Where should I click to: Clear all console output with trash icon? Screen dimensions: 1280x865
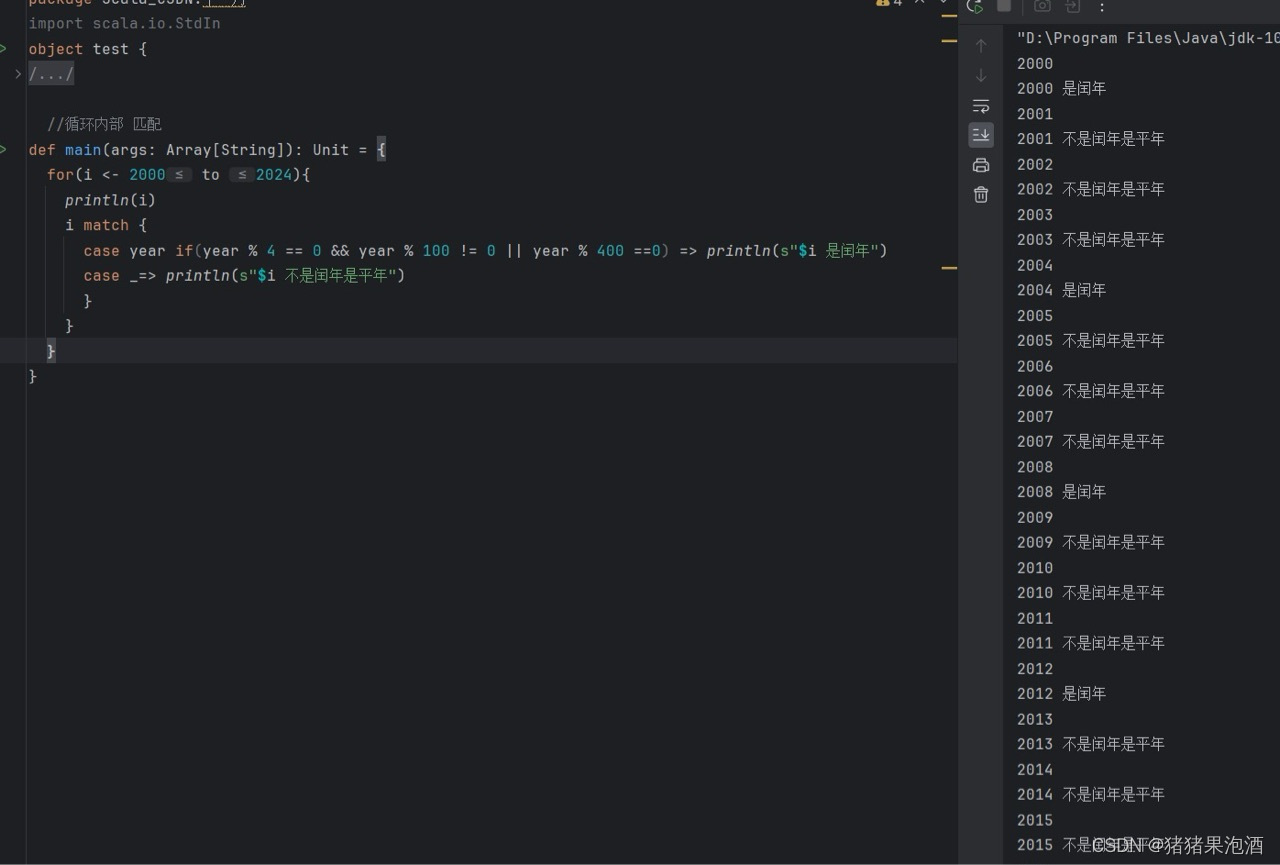click(981, 194)
